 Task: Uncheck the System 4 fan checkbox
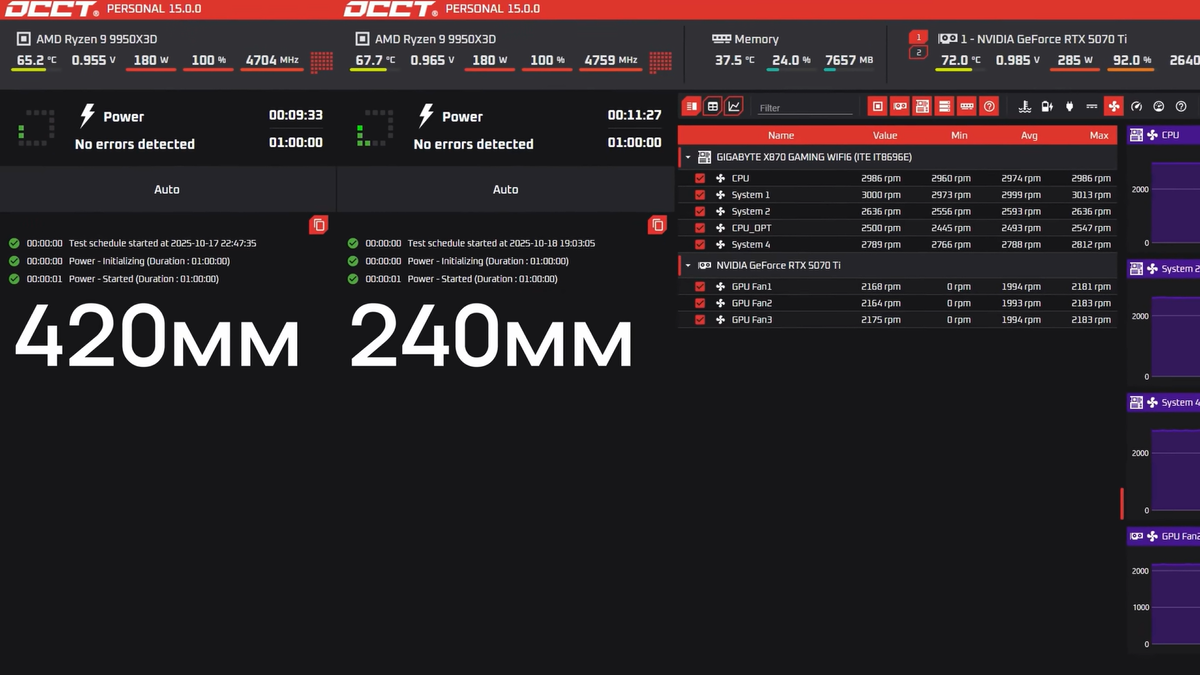pyautogui.click(x=700, y=244)
